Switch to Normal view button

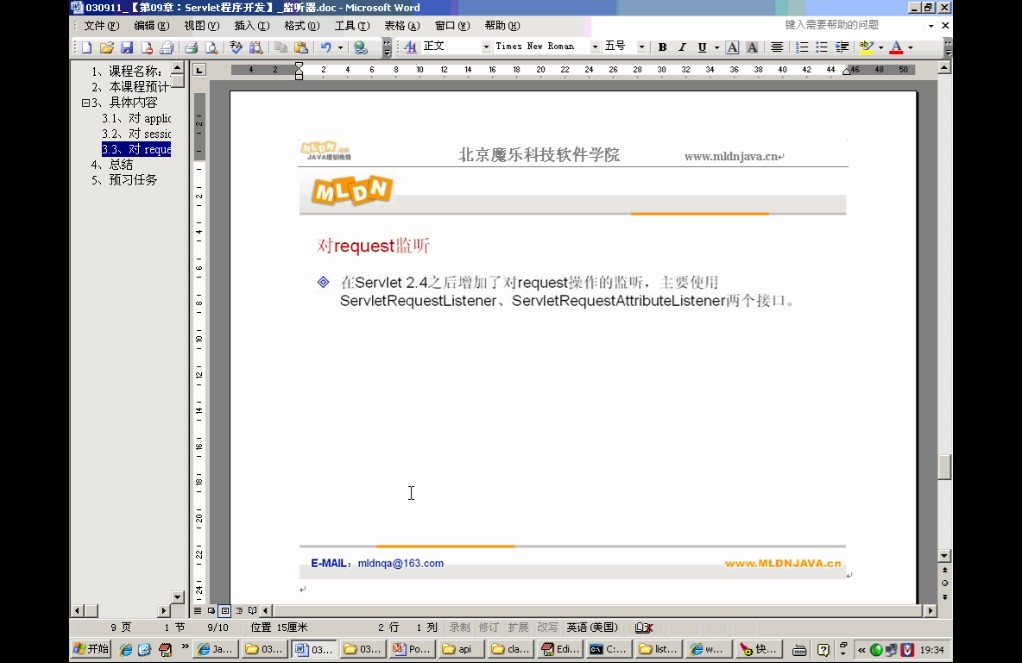[x=197, y=611]
